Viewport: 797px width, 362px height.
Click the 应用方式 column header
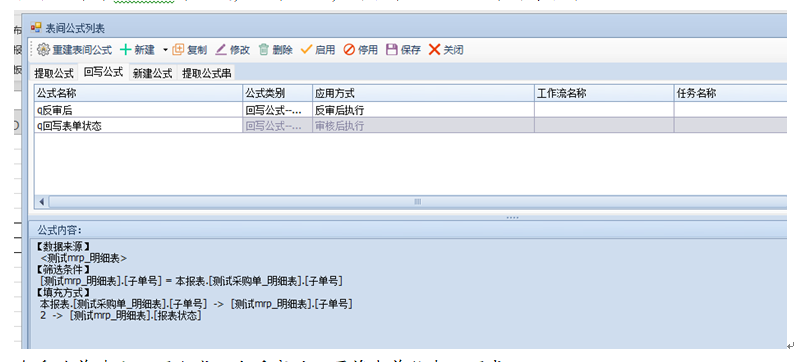(423, 94)
